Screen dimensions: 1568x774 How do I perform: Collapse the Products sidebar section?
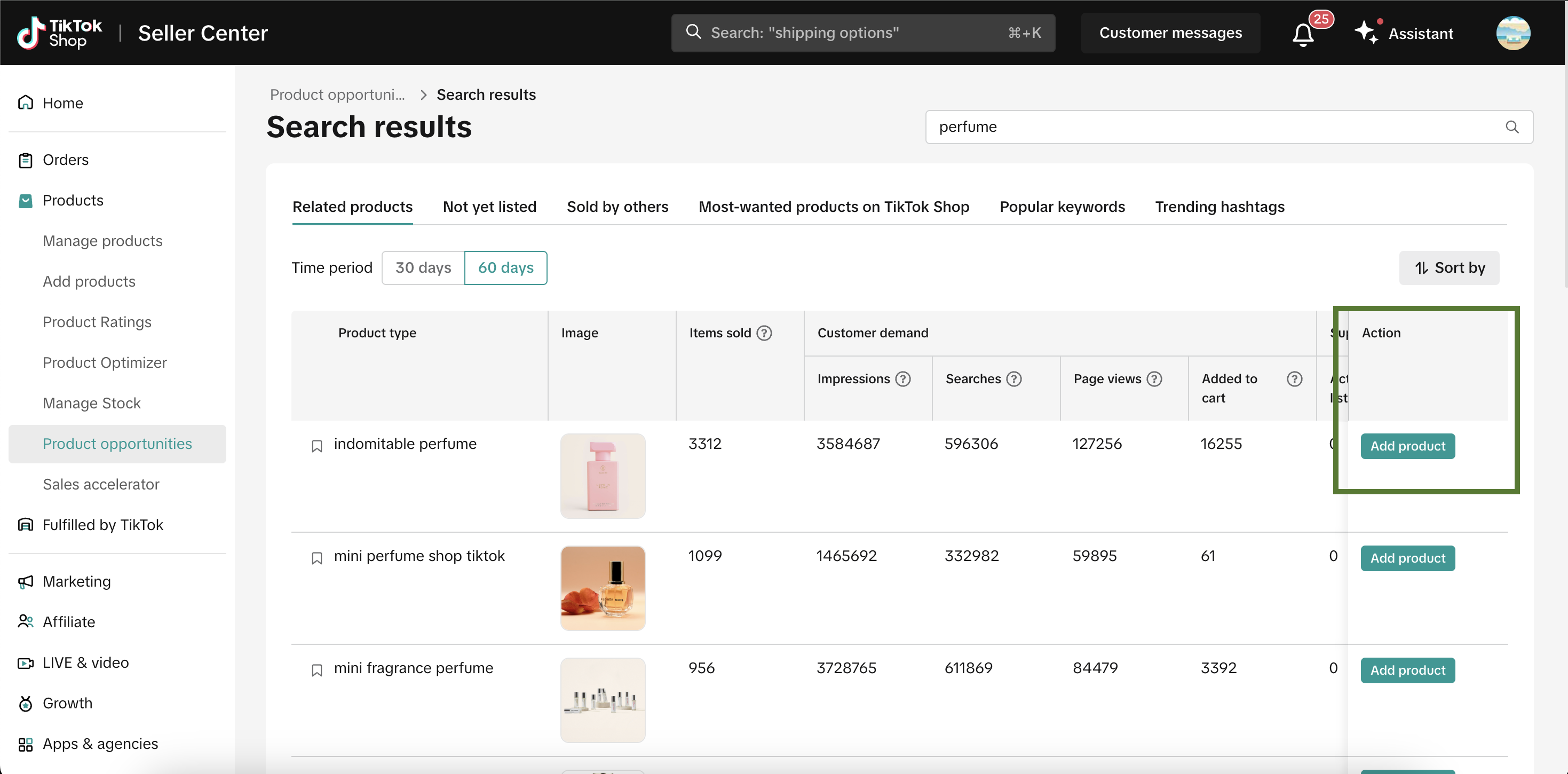tap(73, 200)
